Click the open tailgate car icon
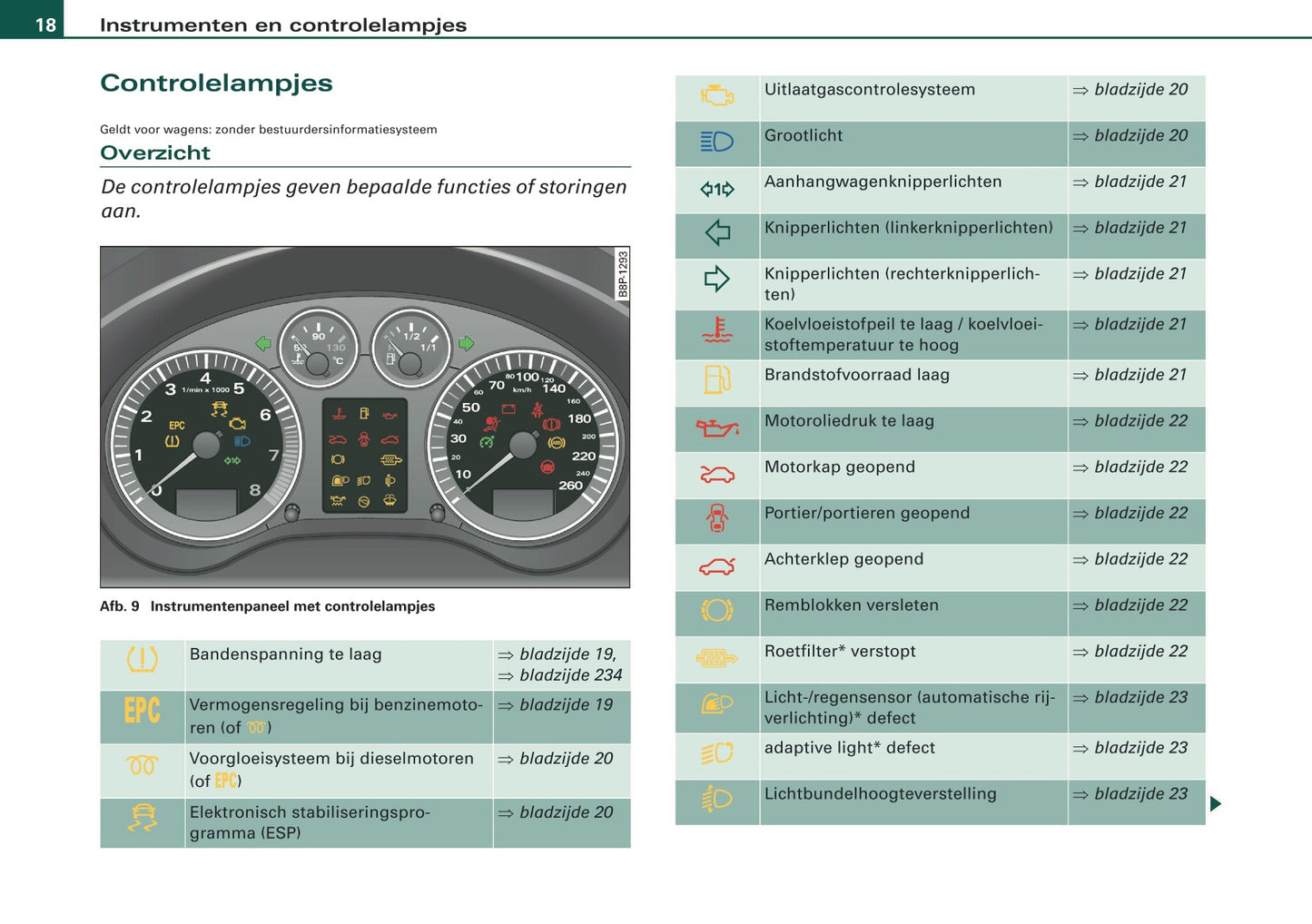This screenshot has height=924, width=1312. [x=716, y=567]
